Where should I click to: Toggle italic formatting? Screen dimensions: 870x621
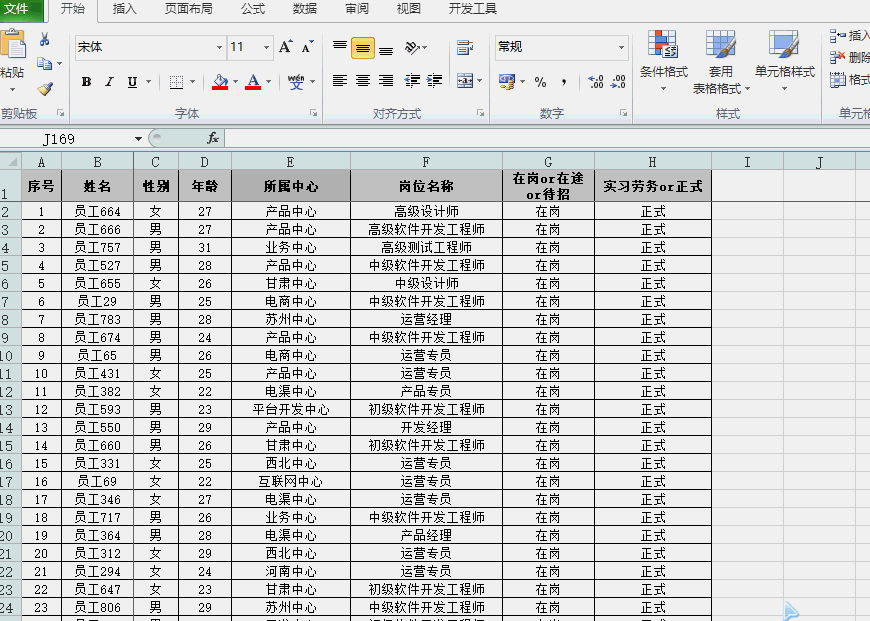coord(109,82)
